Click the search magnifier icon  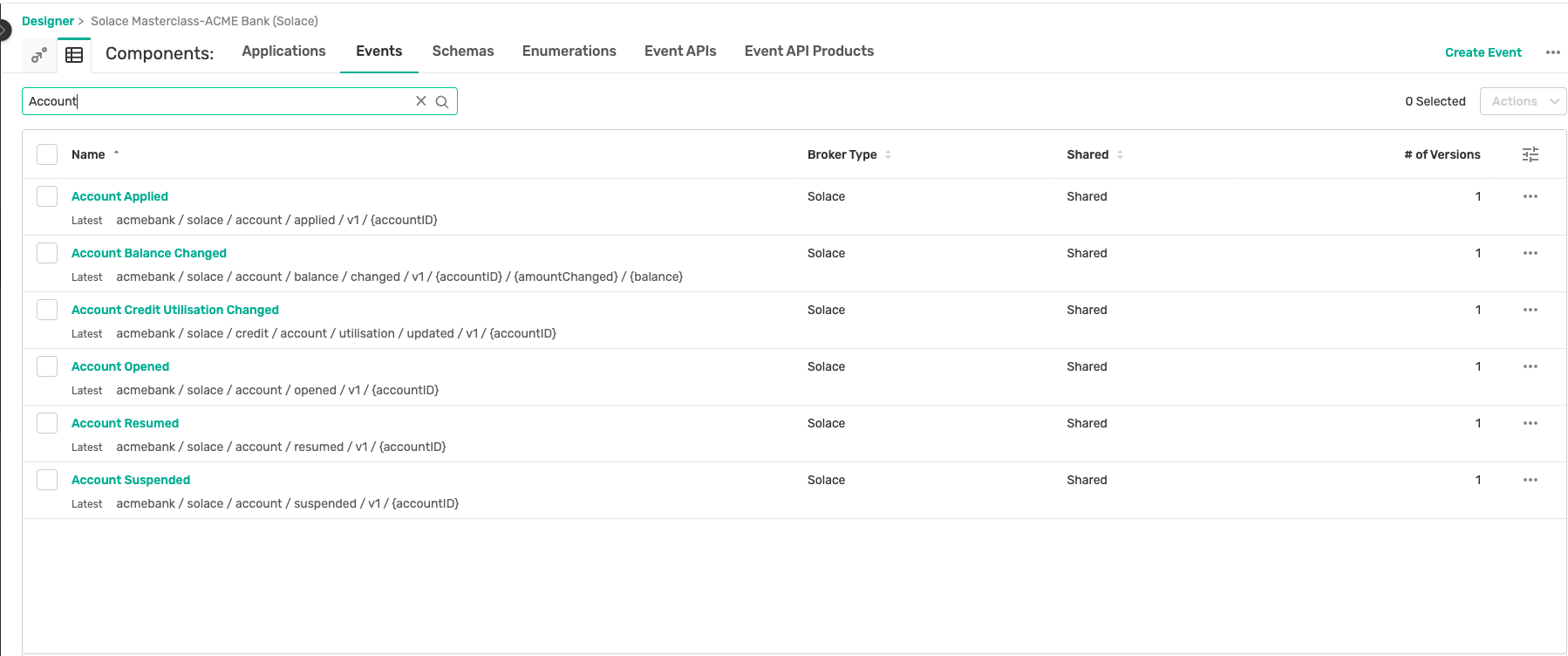[442, 102]
